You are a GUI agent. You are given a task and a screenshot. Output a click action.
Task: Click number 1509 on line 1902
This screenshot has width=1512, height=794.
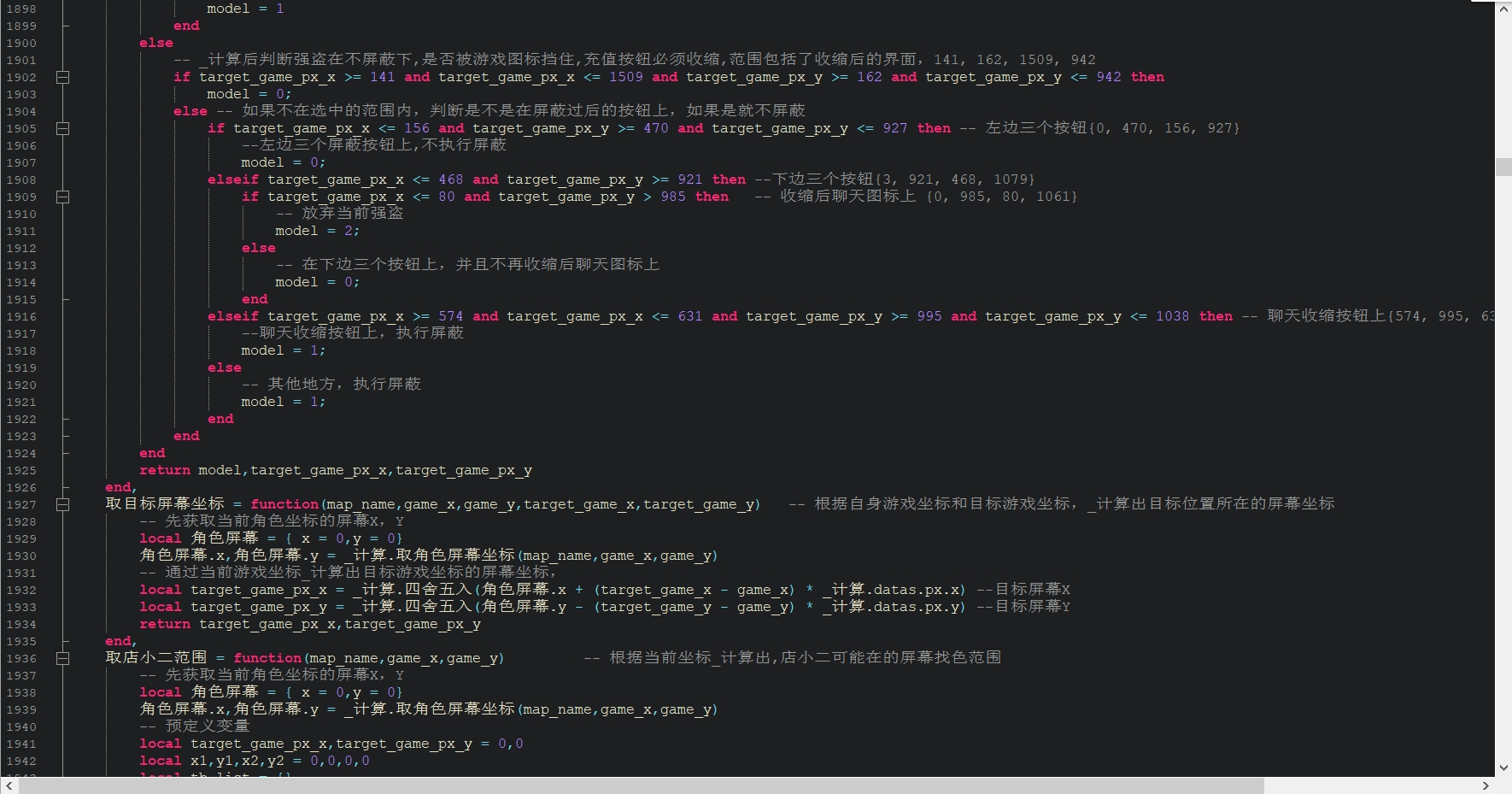click(626, 77)
